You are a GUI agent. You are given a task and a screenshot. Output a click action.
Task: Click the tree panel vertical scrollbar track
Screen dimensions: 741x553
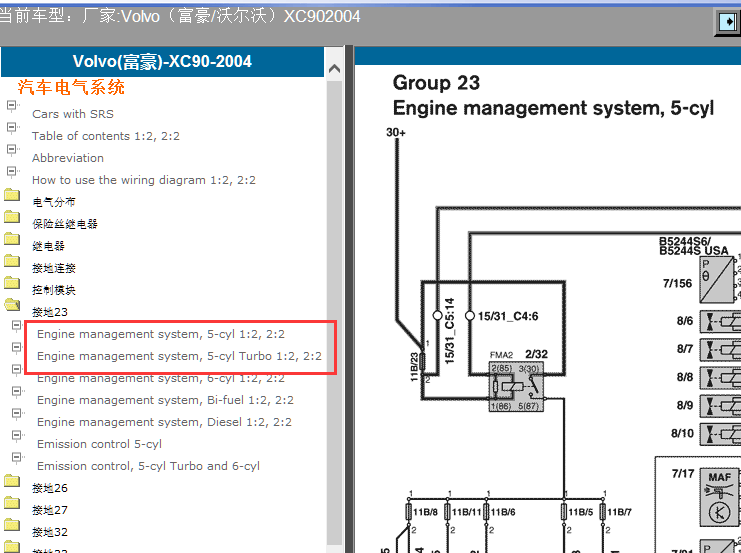tap(334, 312)
